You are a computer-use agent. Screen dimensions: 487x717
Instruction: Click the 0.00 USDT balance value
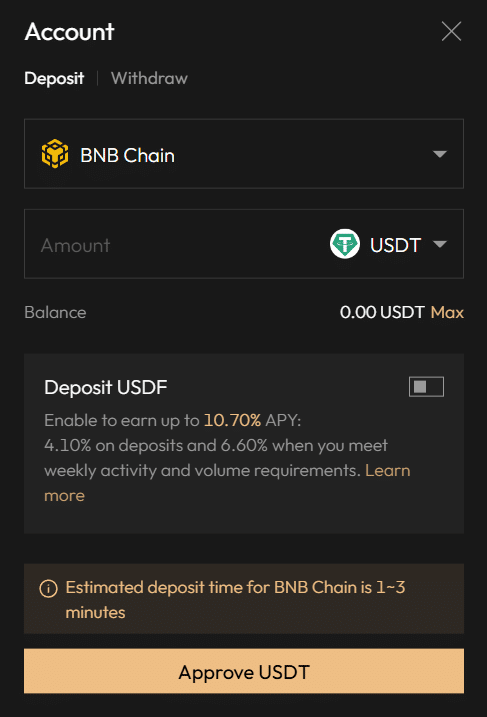382,312
